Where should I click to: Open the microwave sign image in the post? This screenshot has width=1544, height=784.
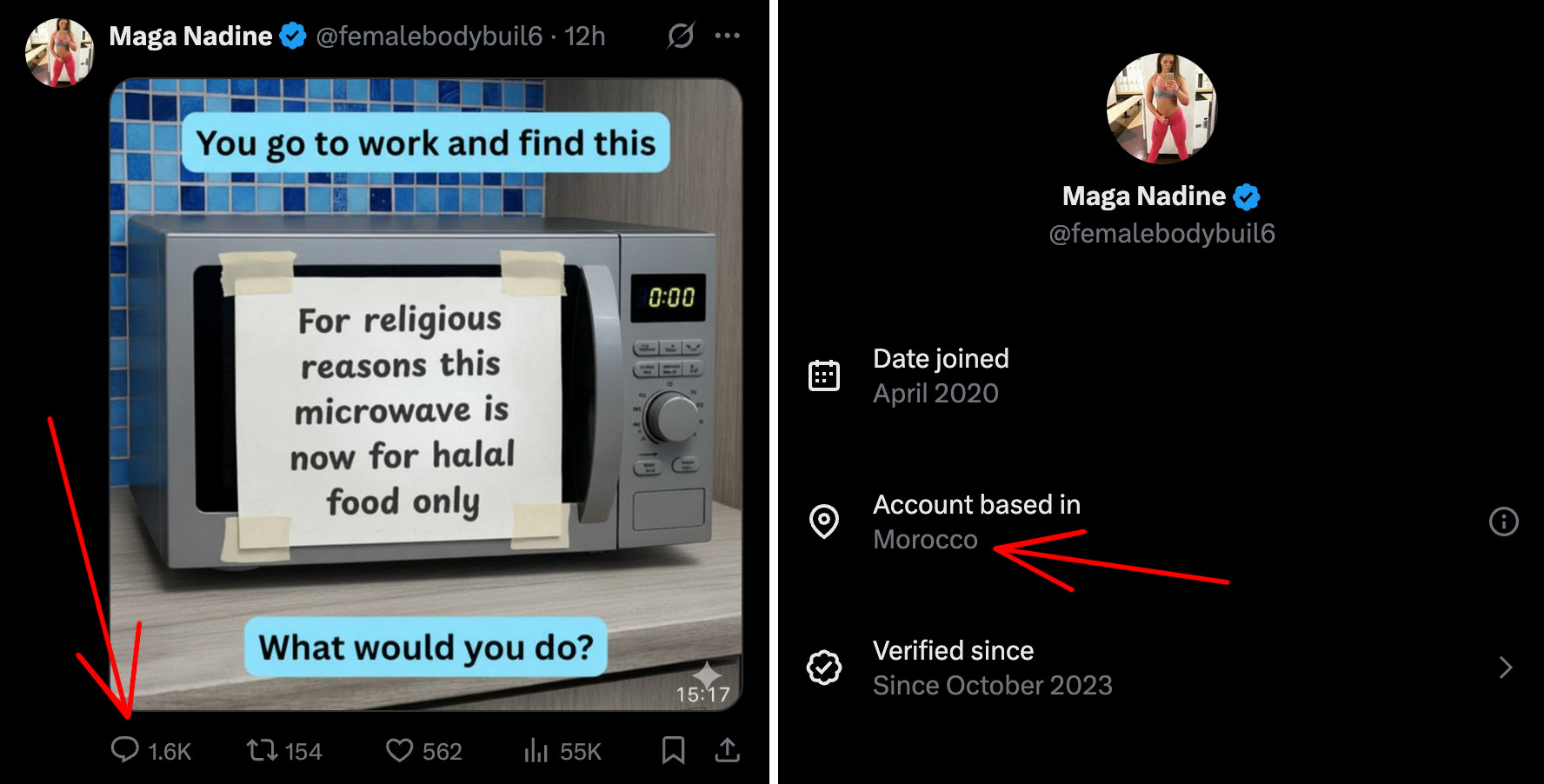click(426, 395)
